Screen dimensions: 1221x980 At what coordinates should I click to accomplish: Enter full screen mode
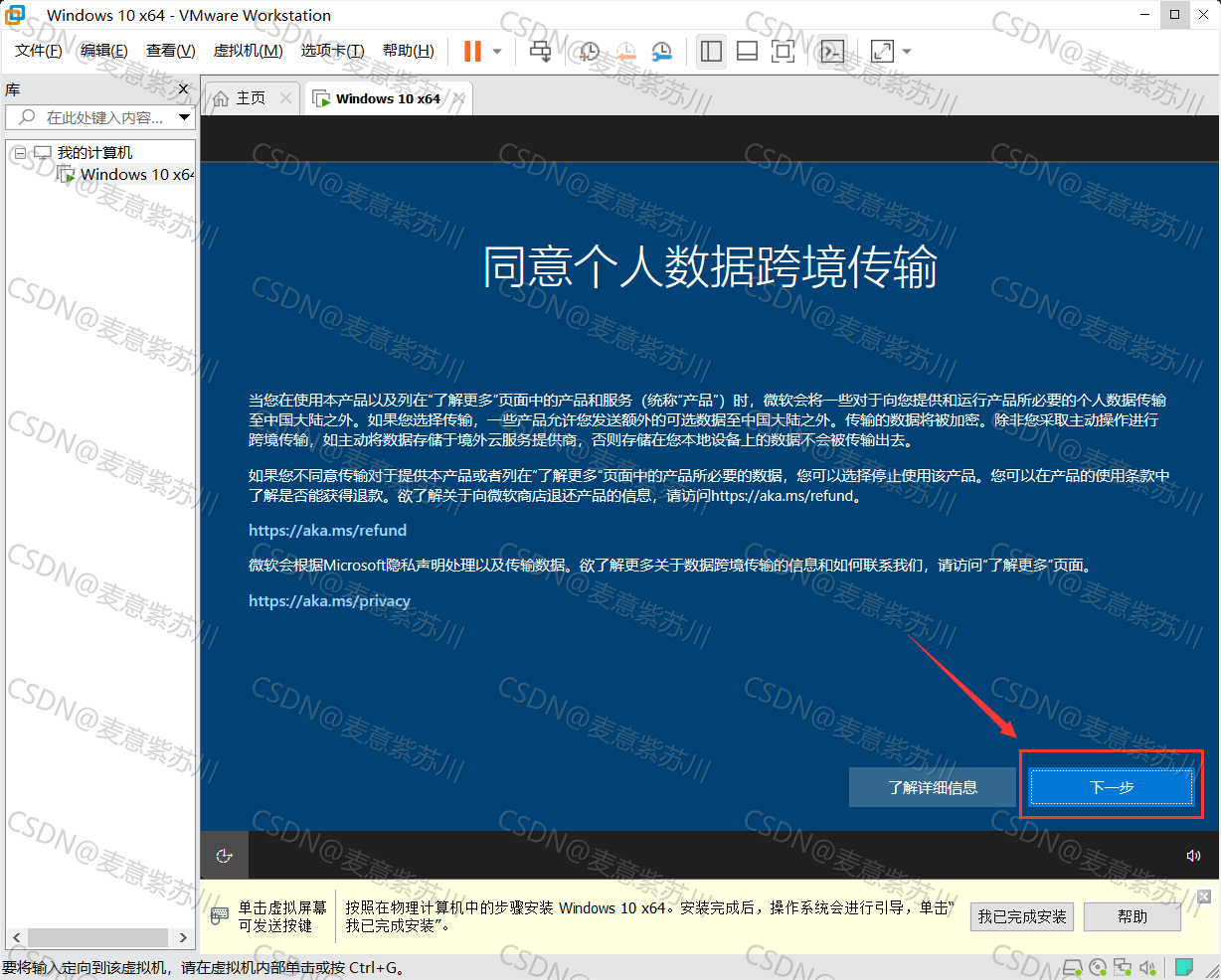(x=783, y=52)
